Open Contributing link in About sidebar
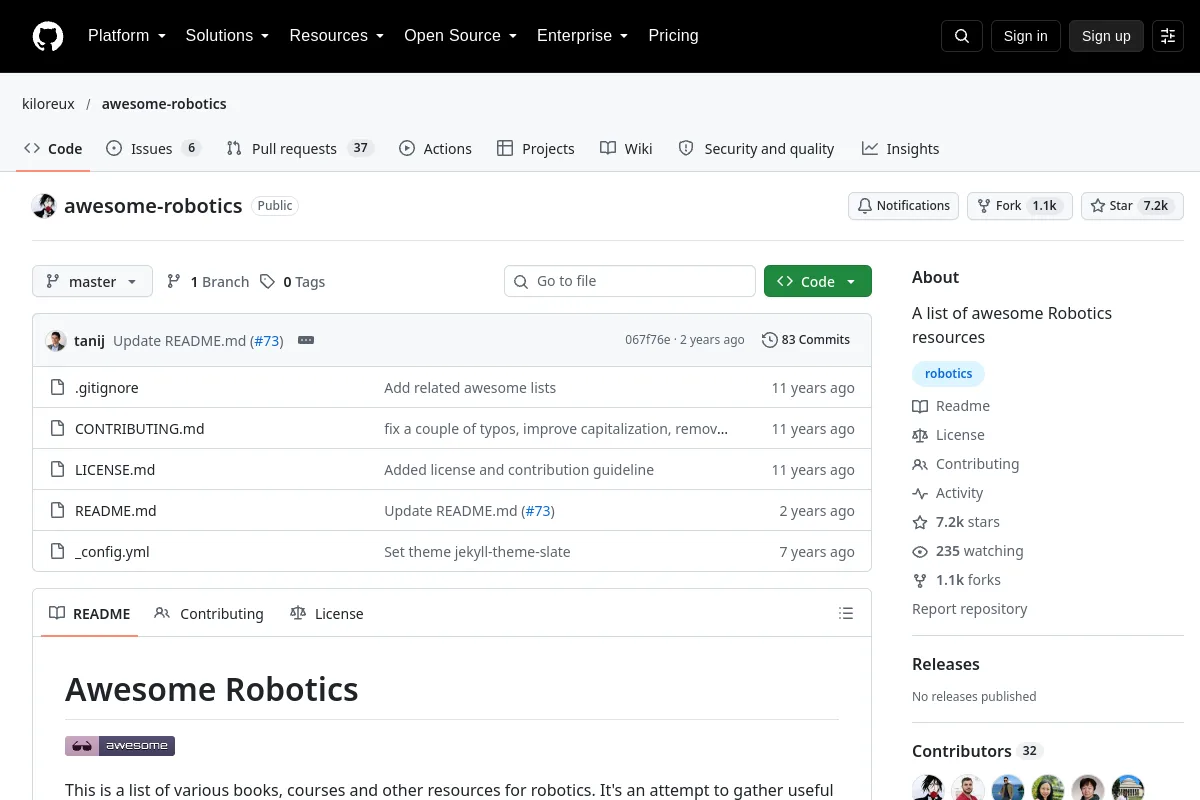Viewport: 1200px width, 800px height. coord(966,464)
